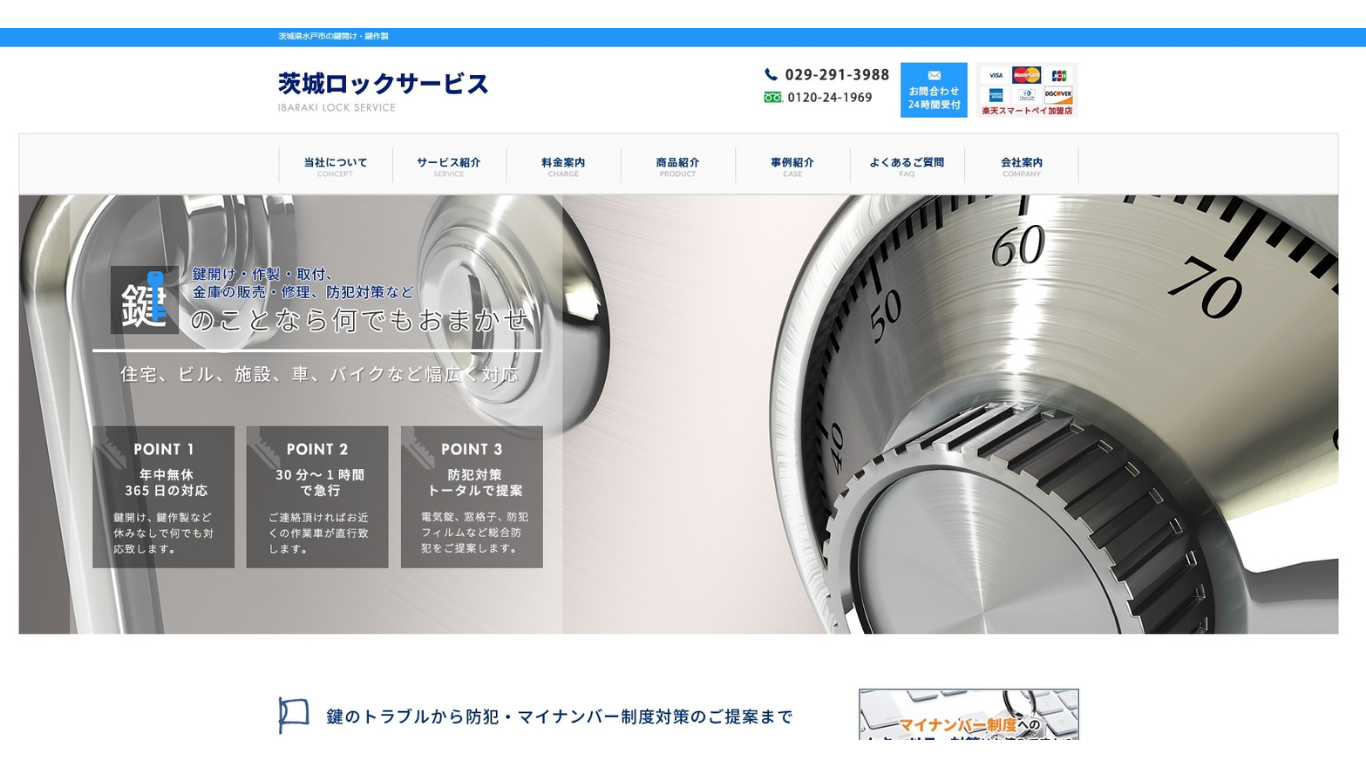Click the JCB card logo
This screenshot has width=1366, height=768.
pos(1059,75)
